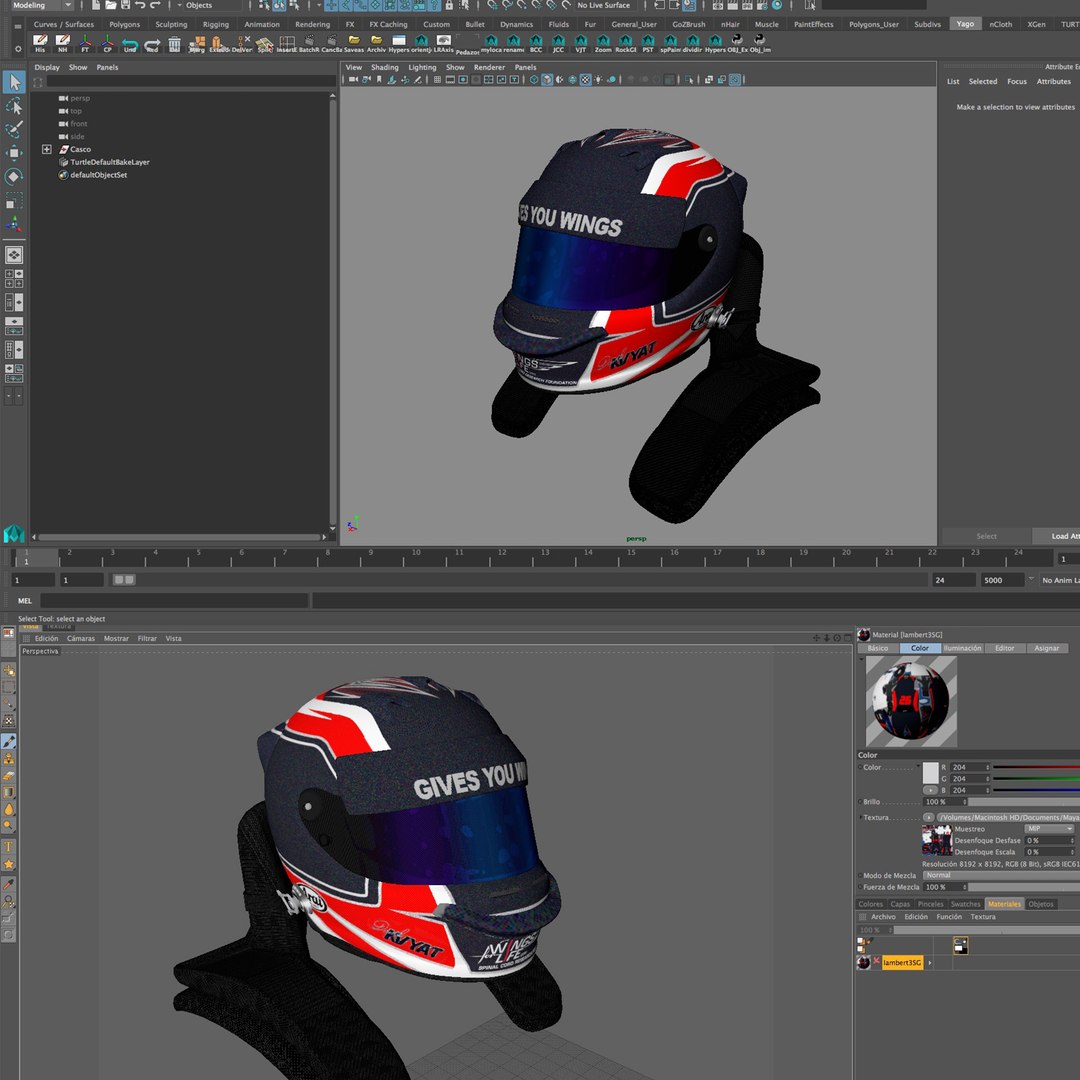Click the Hypershade shelf icon
Screen dimensions: 1080x1080
coord(399,44)
